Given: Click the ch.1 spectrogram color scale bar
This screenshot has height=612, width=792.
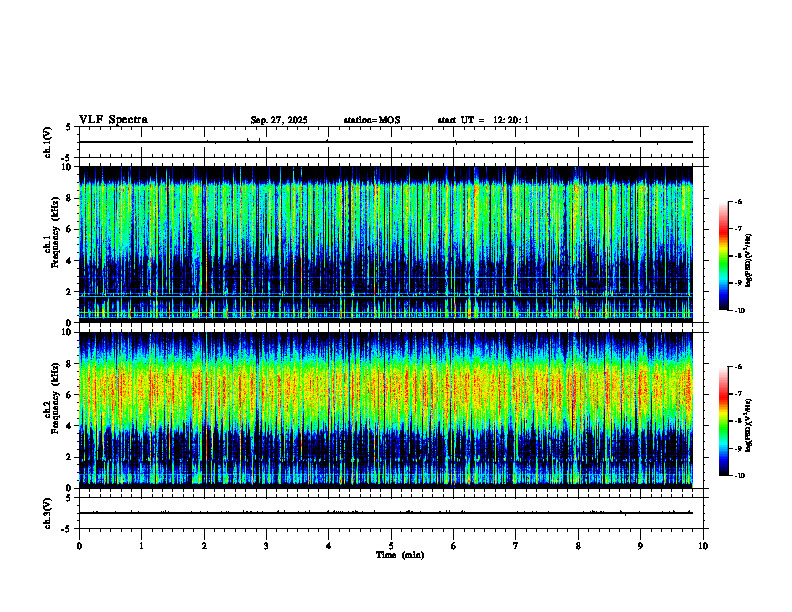Looking at the screenshot, I should coord(723,256).
